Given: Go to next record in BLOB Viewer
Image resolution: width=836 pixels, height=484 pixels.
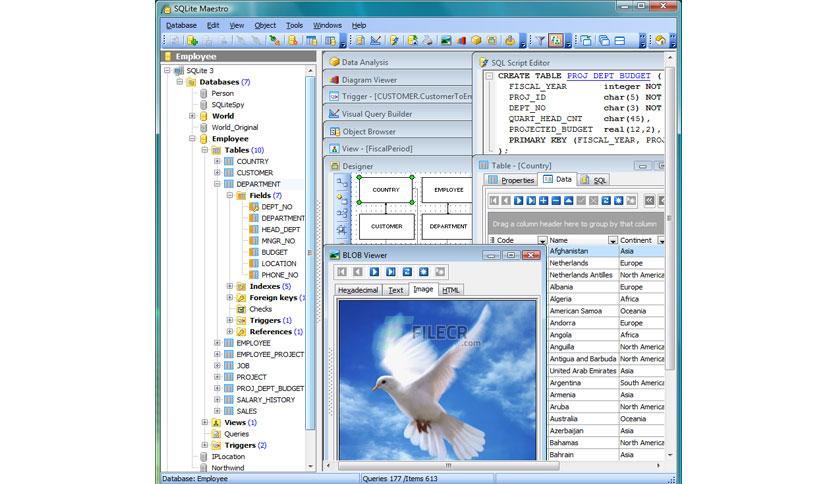Looking at the screenshot, I should pyautogui.click(x=374, y=272).
